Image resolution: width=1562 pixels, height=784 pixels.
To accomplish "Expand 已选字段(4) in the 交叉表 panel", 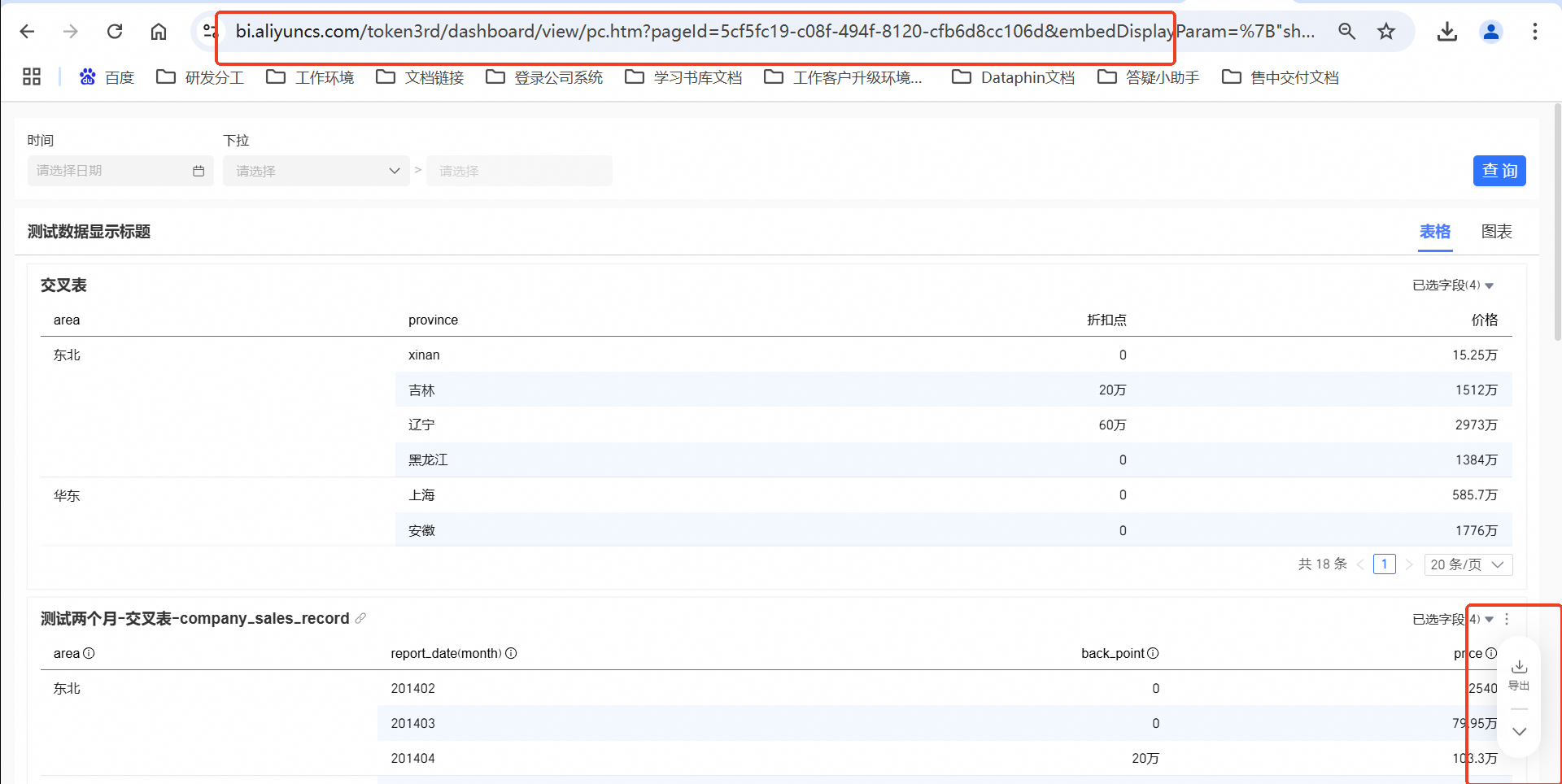I will pyautogui.click(x=1452, y=285).
